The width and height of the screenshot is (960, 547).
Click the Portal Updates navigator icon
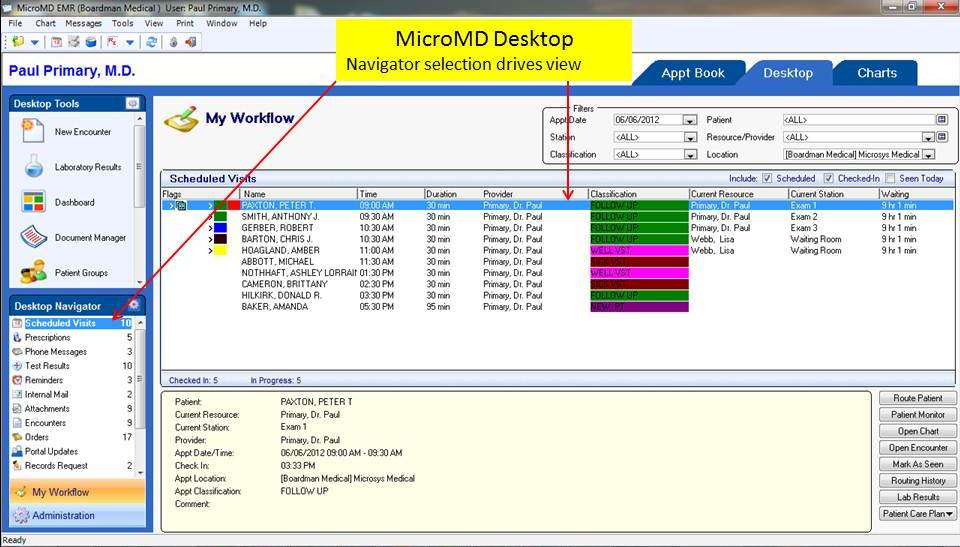click(x=17, y=451)
